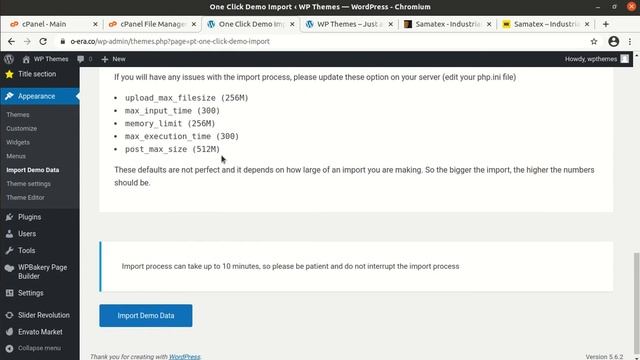
Task: Open Themes under Appearance
Action: coord(18,115)
